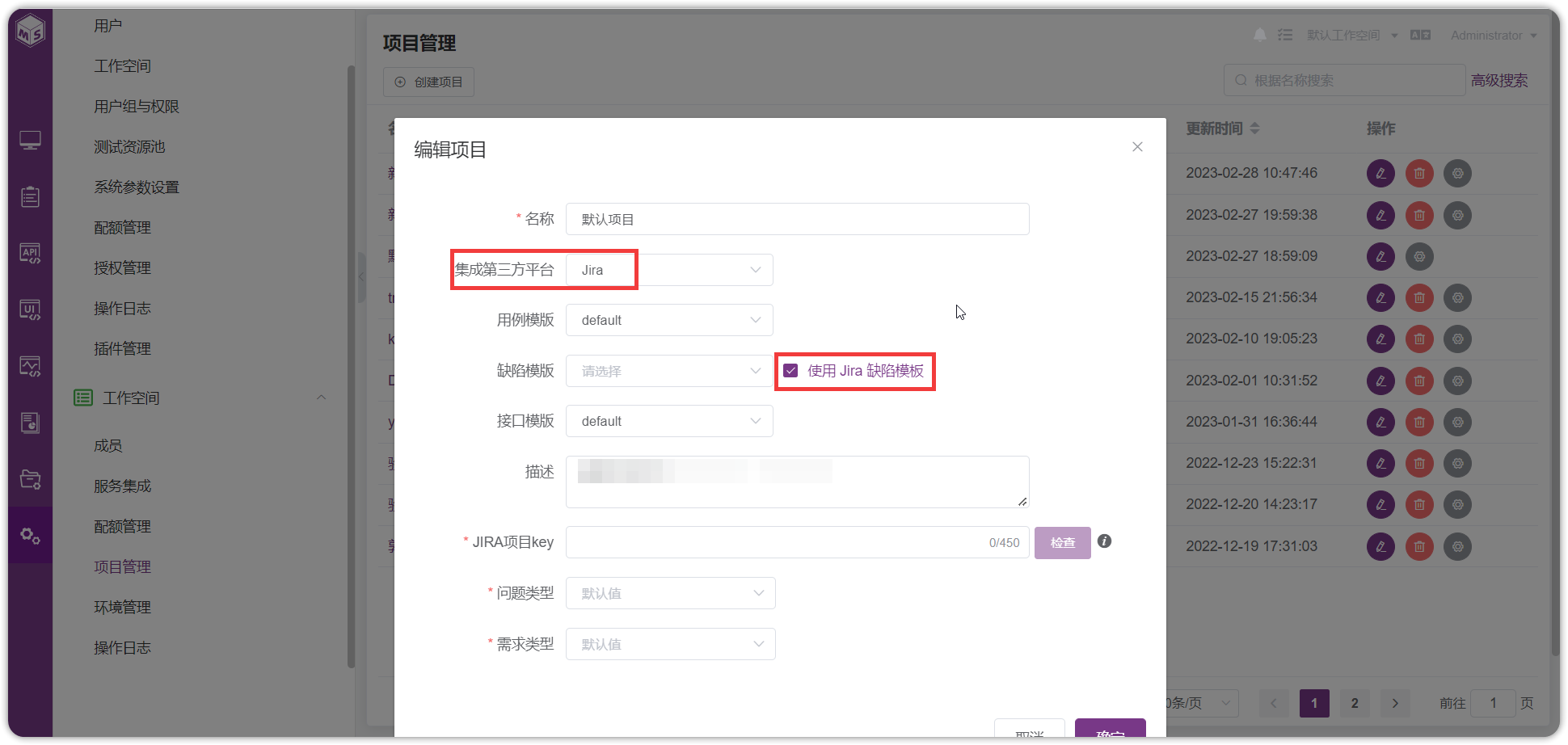
Task: Click the 描述 text area
Action: 798,482
